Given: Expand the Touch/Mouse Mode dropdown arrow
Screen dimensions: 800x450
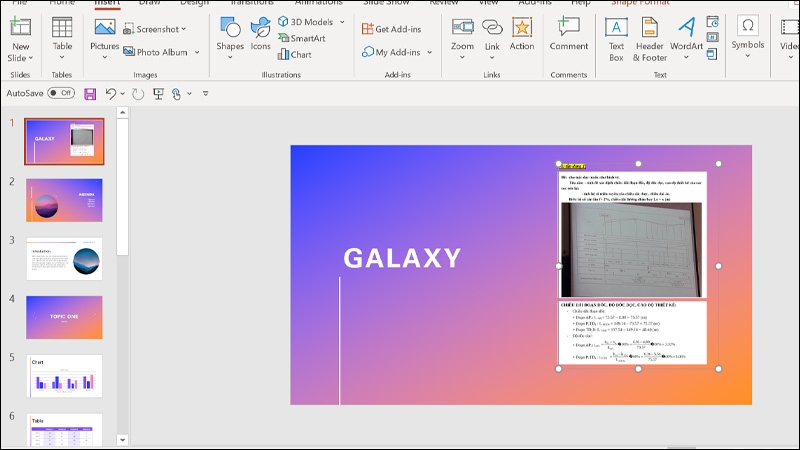Looking at the screenshot, I should [x=189, y=94].
